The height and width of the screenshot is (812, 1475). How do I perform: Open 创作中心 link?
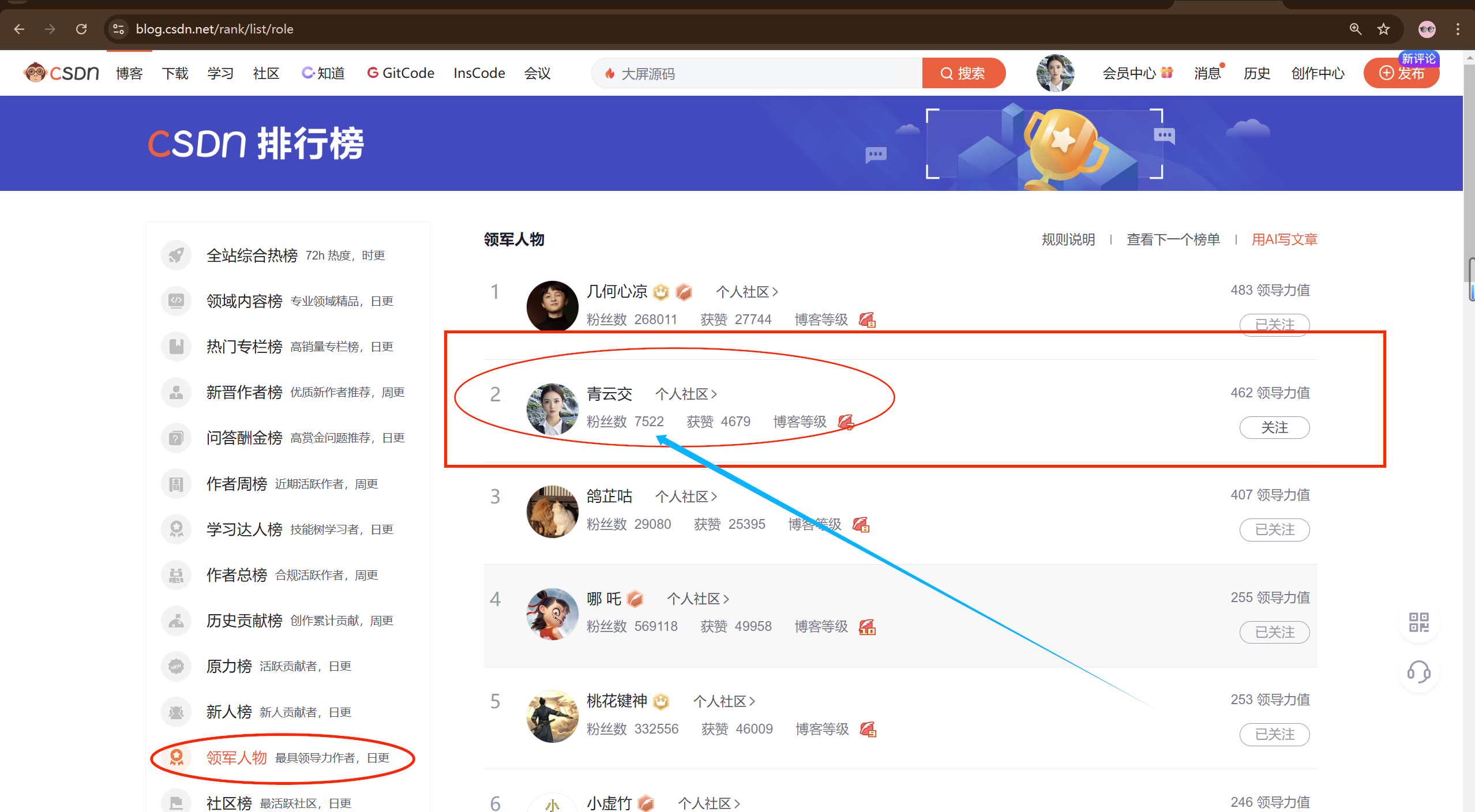[1318, 73]
